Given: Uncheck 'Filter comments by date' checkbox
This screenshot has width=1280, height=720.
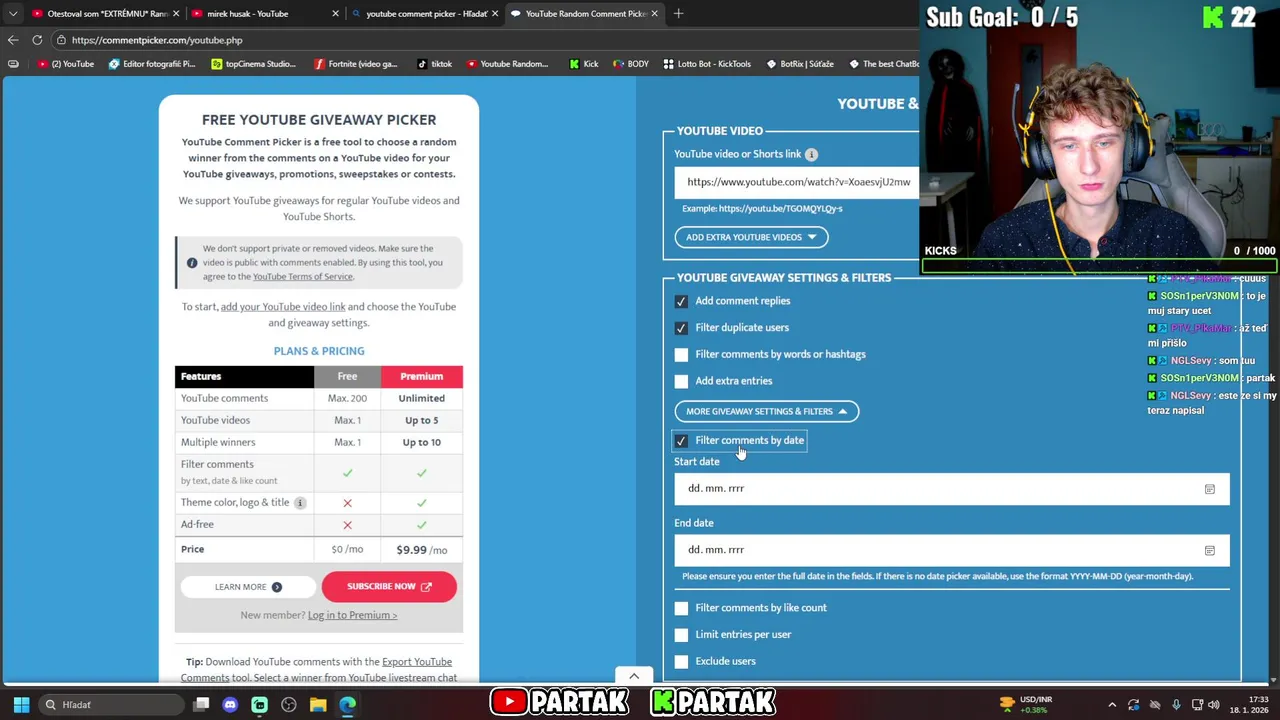Looking at the screenshot, I should coord(681,441).
